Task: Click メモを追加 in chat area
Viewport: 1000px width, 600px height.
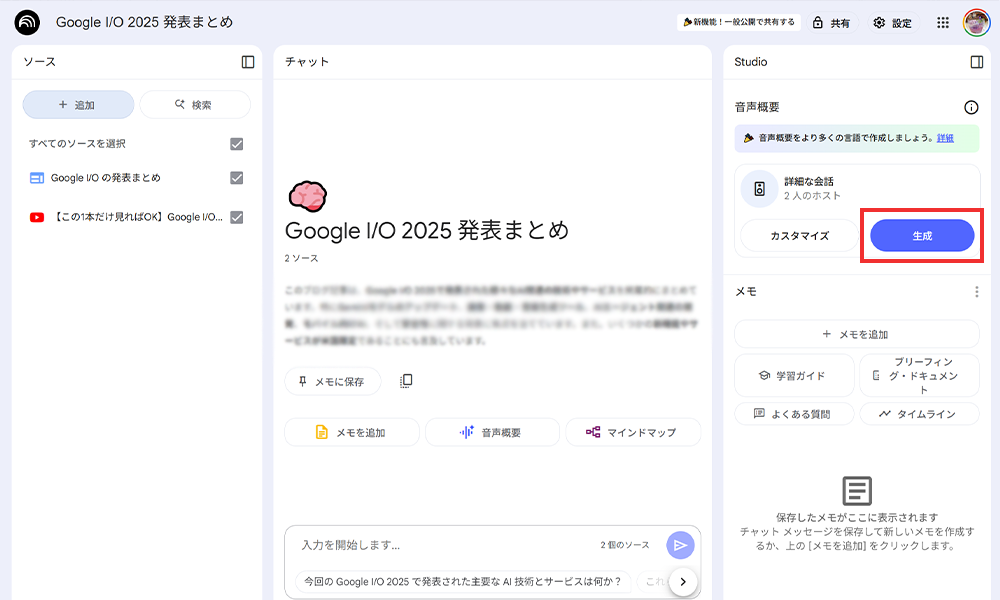Action: (x=352, y=432)
